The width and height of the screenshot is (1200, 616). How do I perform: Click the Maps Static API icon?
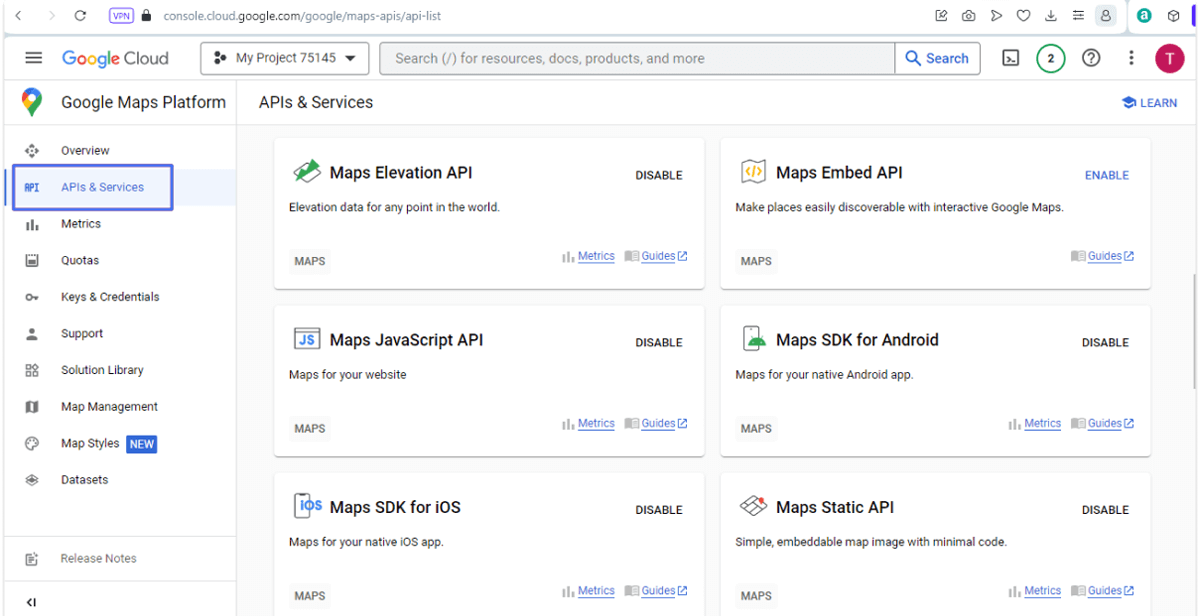point(753,506)
